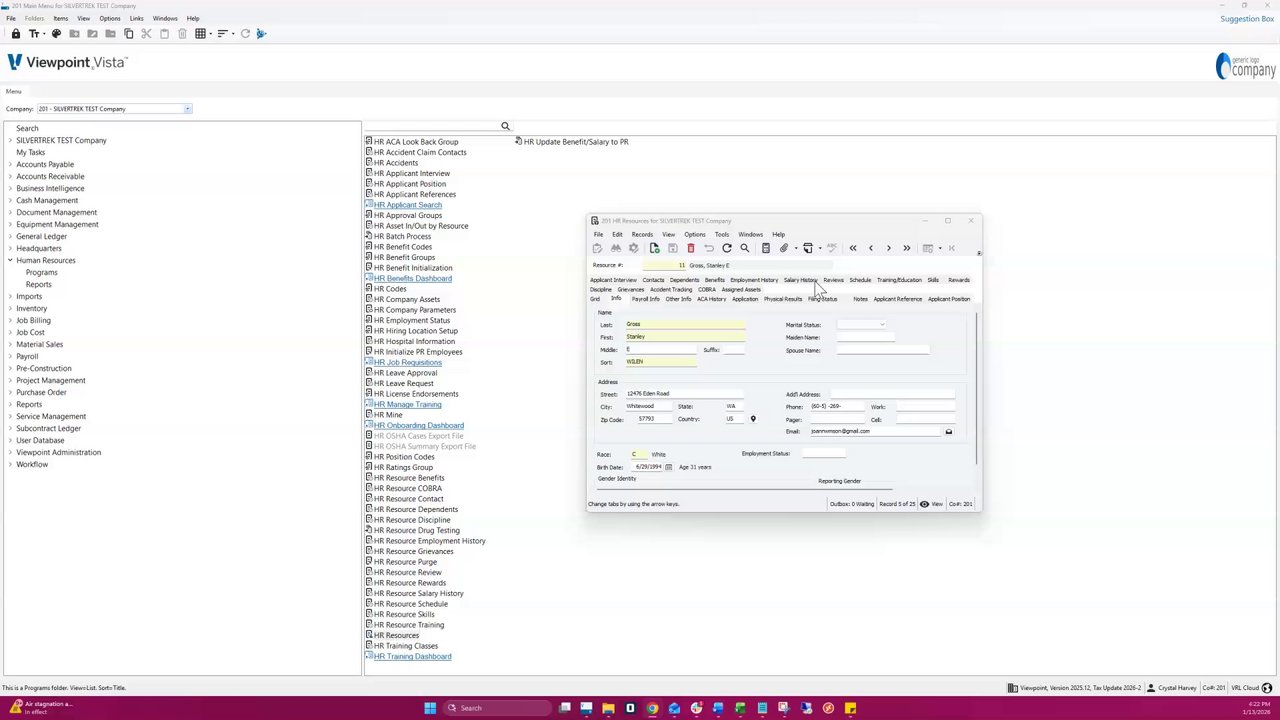Open the Company dropdown
Image resolution: width=1280 pixels, height=720 pixels.
187,109
